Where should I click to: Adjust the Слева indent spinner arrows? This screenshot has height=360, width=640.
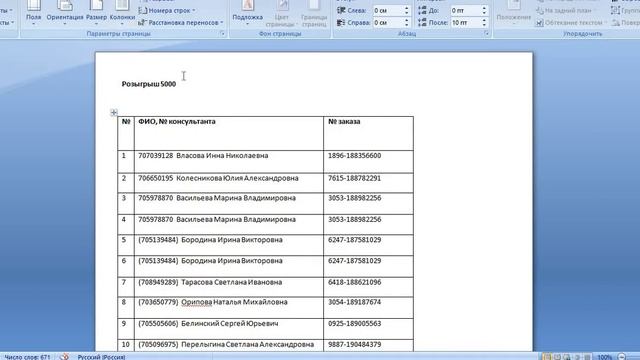coord(407,10)
